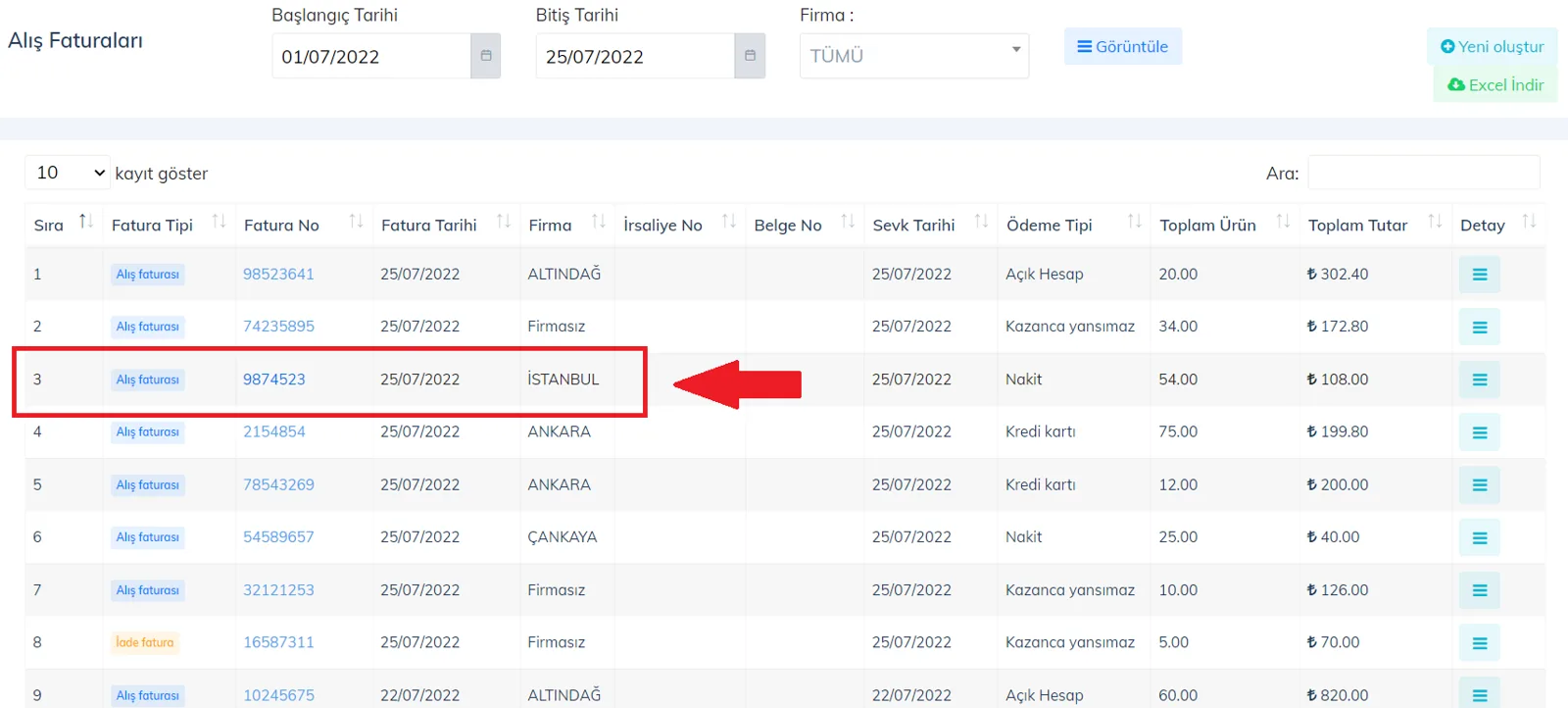Open detail menu for invoice 54589657
Screen dimensions: 1568x708
tap(1480, 537)
